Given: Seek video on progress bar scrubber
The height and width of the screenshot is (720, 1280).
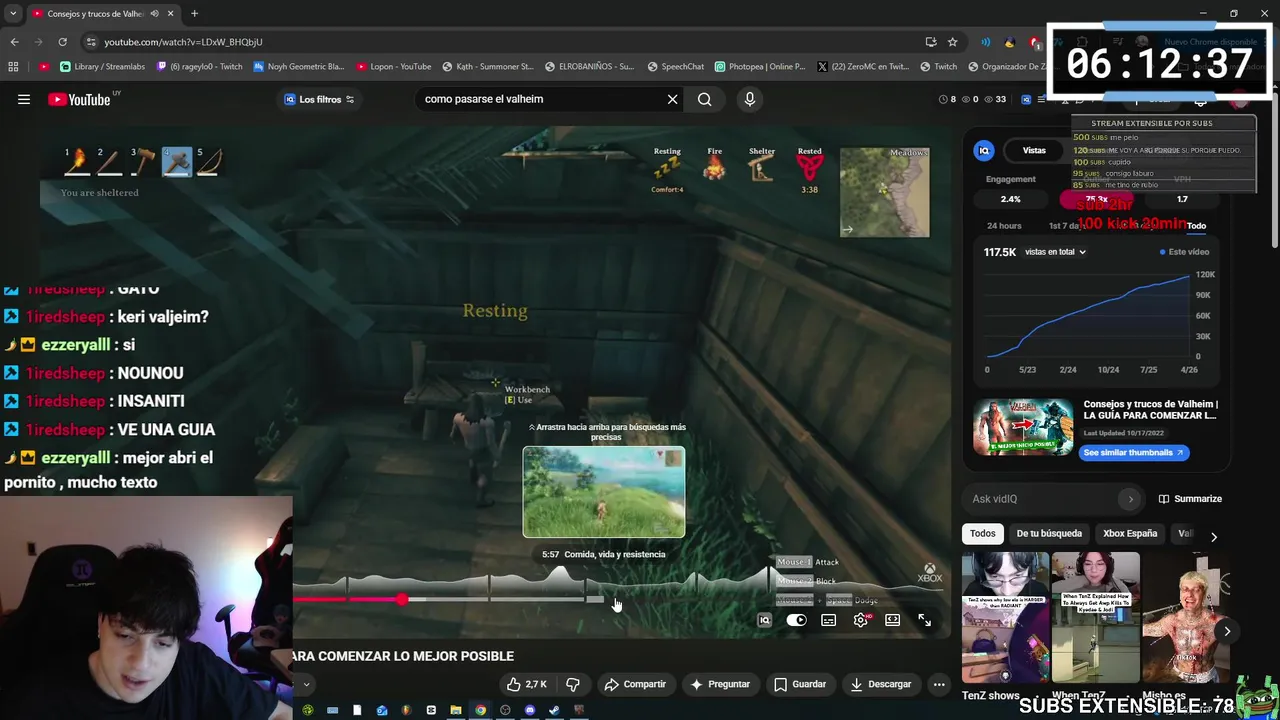Looking at the screenshot, I should (402, 599).
